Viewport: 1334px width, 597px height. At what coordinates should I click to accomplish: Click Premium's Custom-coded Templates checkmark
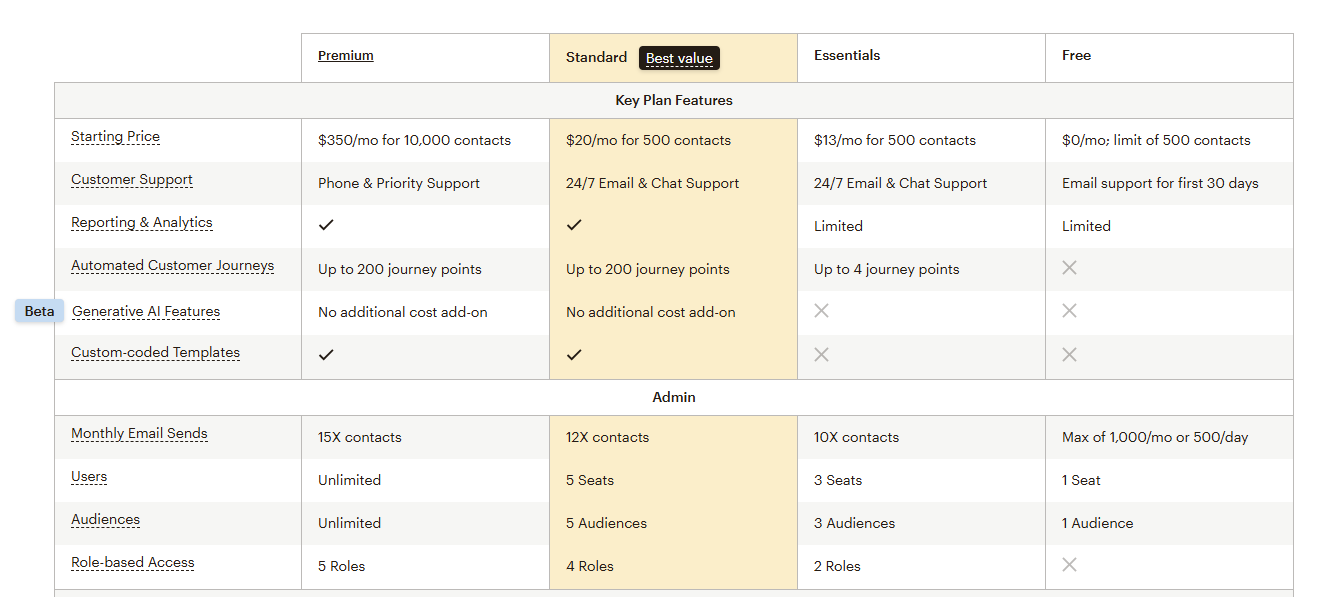click(326, 354)
